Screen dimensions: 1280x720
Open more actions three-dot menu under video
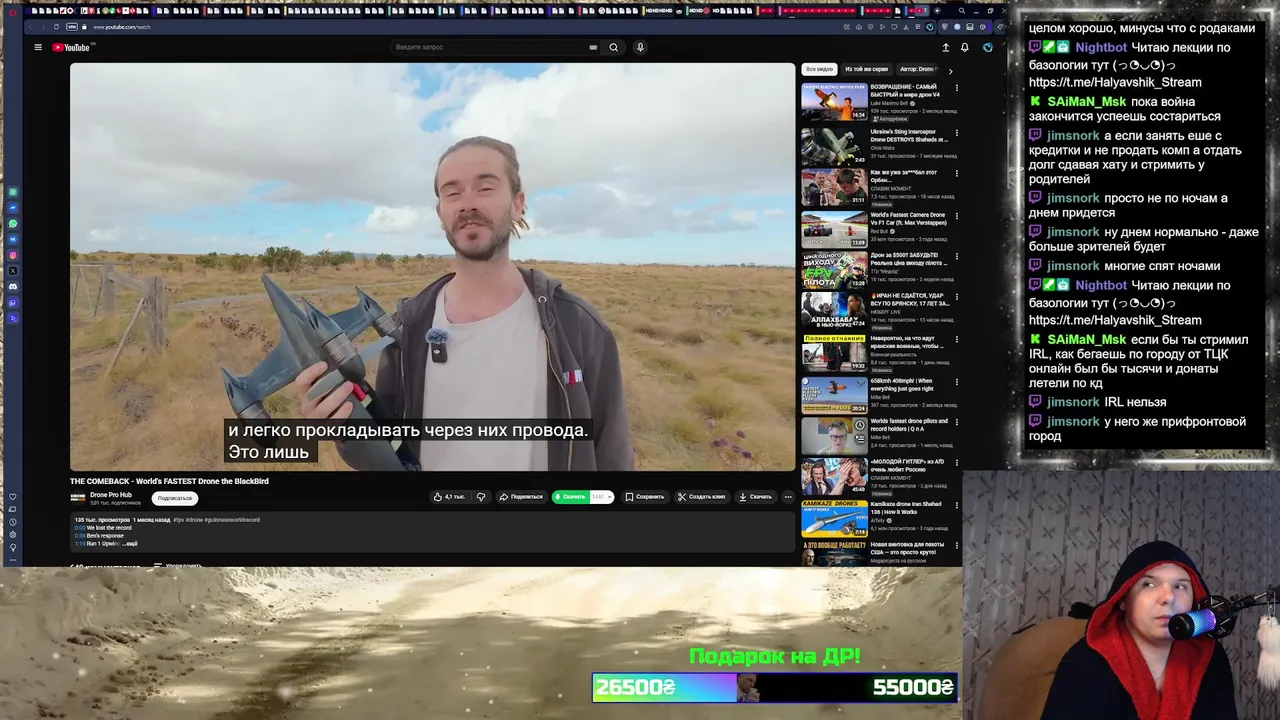click(x=788, y=497)
